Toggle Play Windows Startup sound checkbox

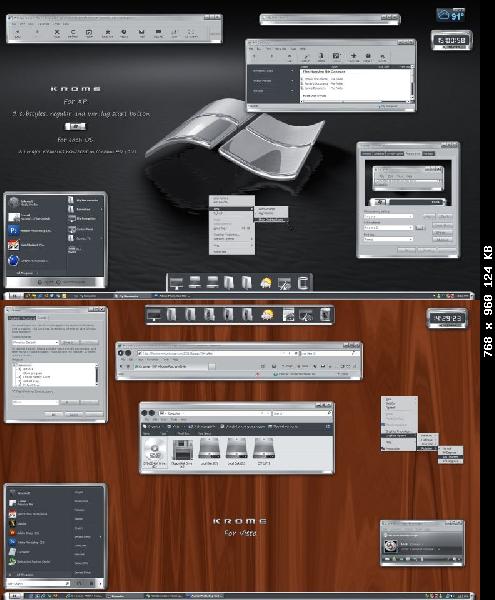[13, 391]
